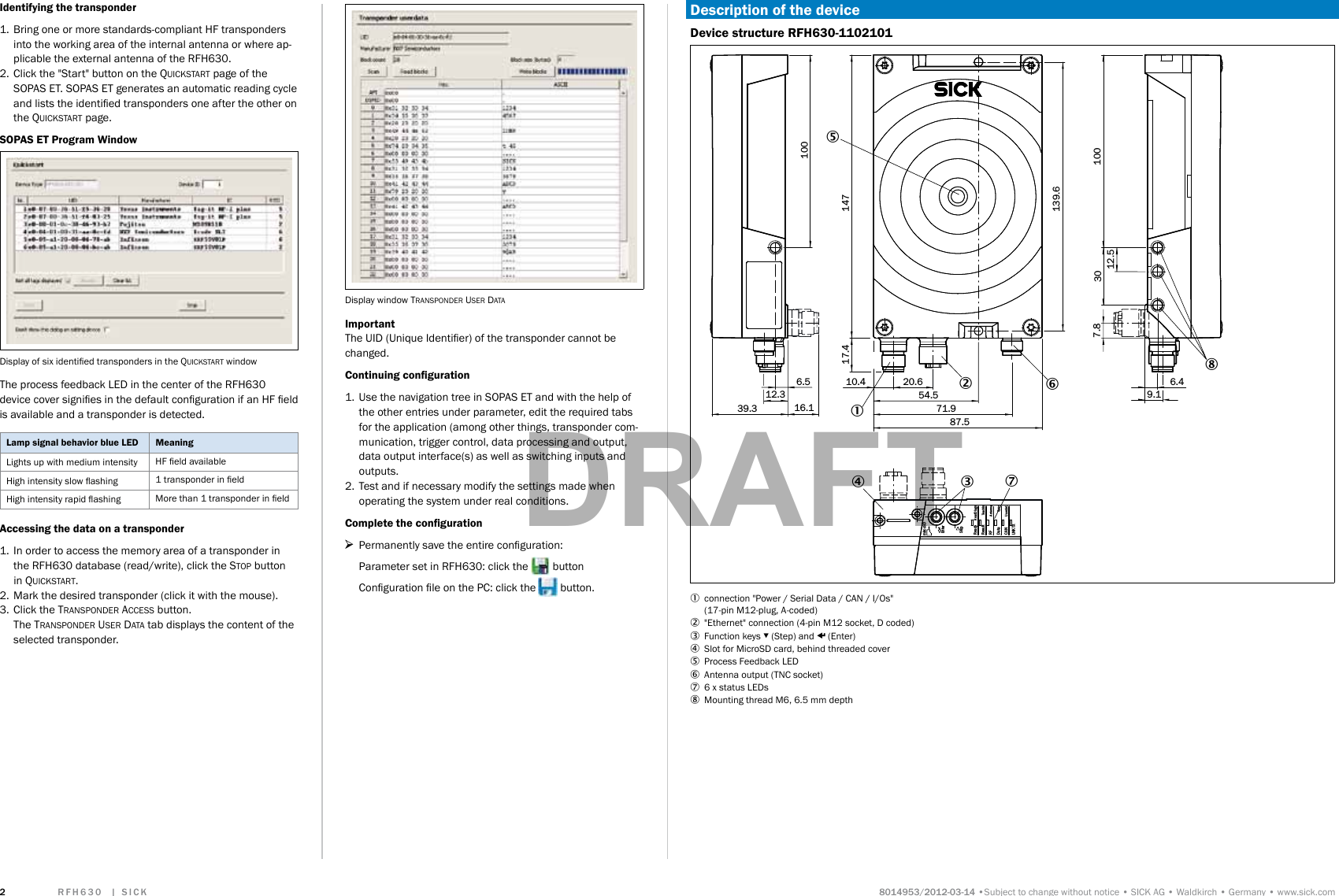Click the Clear list button in Quickstart screenshot
This screenshot has width=1339, height=896.
coord(122,280)
